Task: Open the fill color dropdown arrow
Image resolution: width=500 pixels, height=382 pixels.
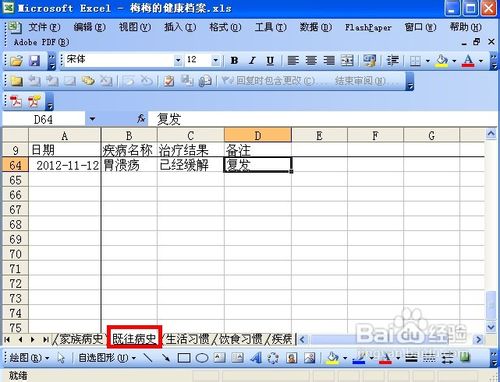Action: [454, 61]
